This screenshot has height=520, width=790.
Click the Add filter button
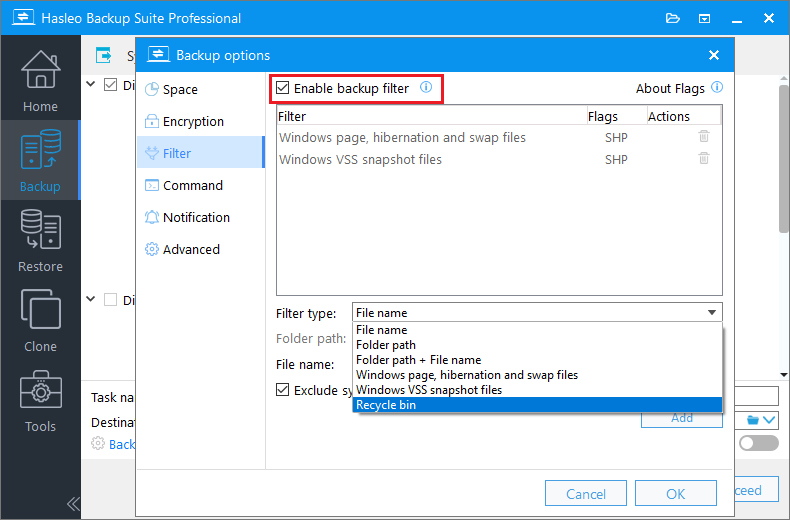[682, 419]
